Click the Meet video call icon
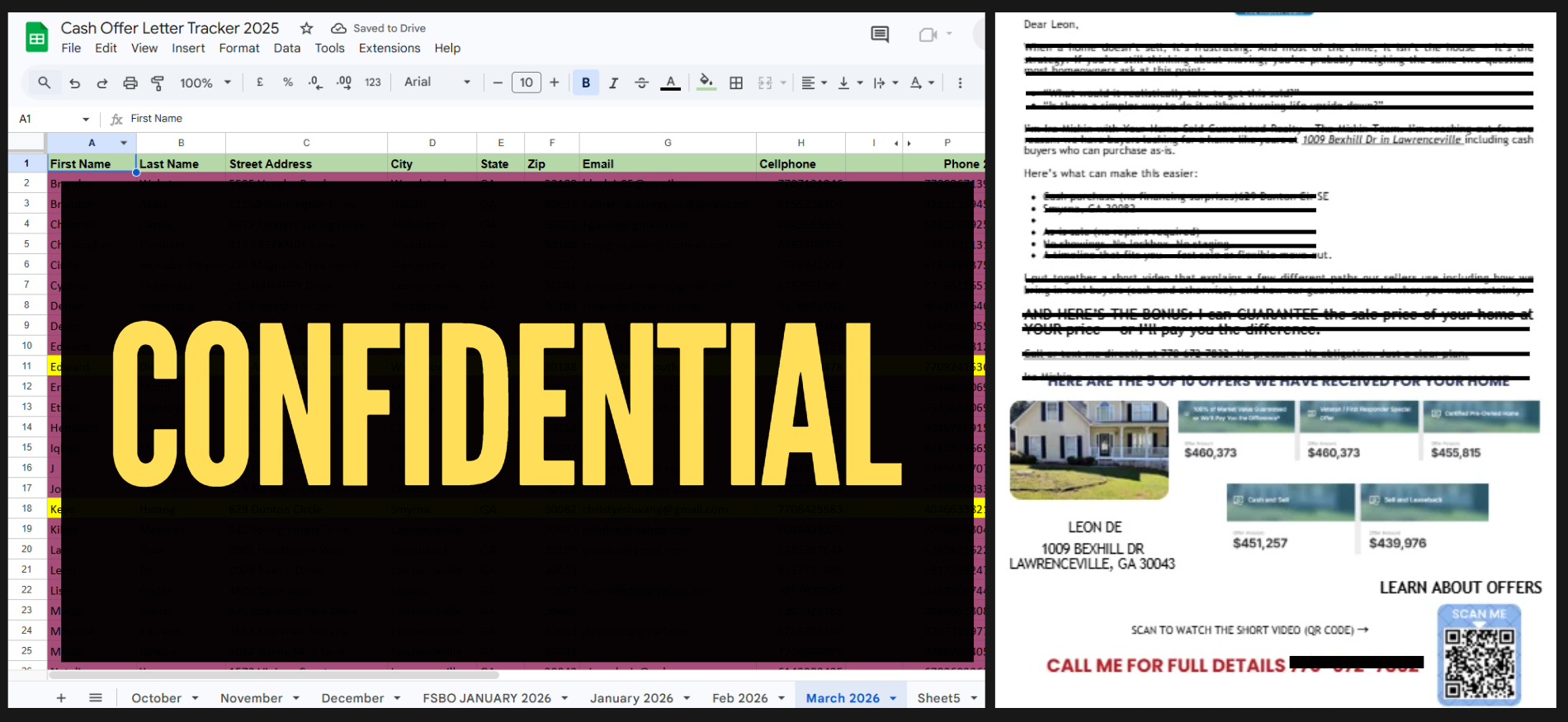This screenshot has width=1568, height=722. click(928, 35)
